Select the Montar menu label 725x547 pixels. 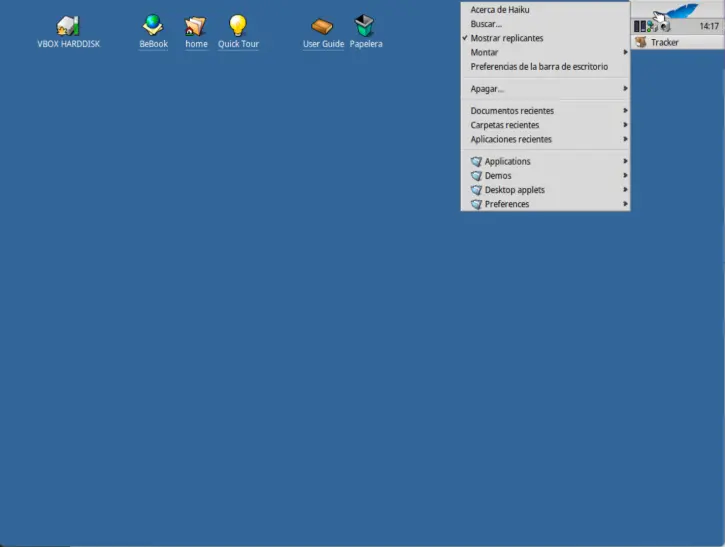pyautogui.click(x=484, y=52)
